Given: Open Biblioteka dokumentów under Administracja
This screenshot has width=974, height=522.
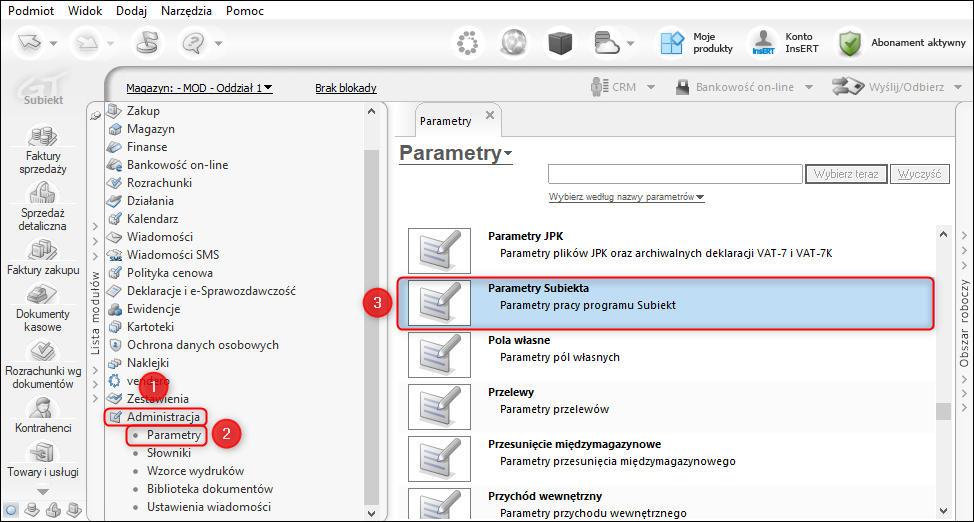Looking at the screenshot, I should (x=210, y=489).
